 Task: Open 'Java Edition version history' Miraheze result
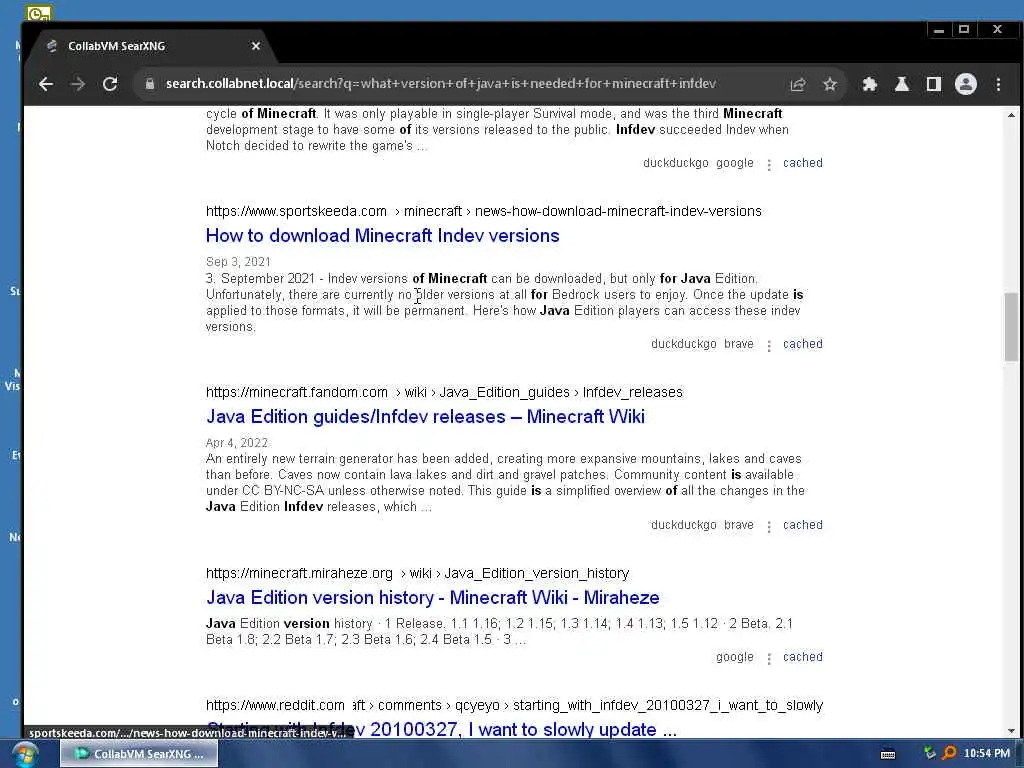tap(432, 597)
